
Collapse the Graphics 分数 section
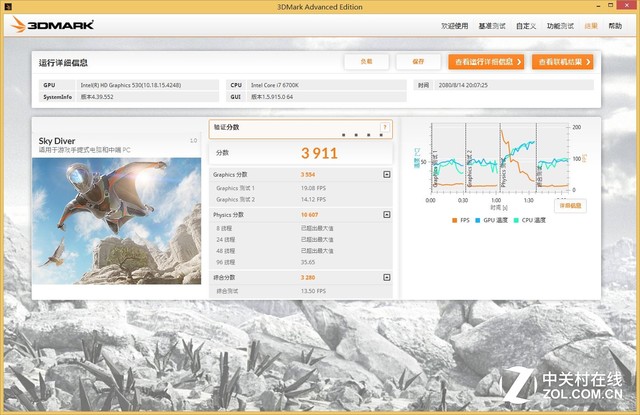click(x=387, y=174)
